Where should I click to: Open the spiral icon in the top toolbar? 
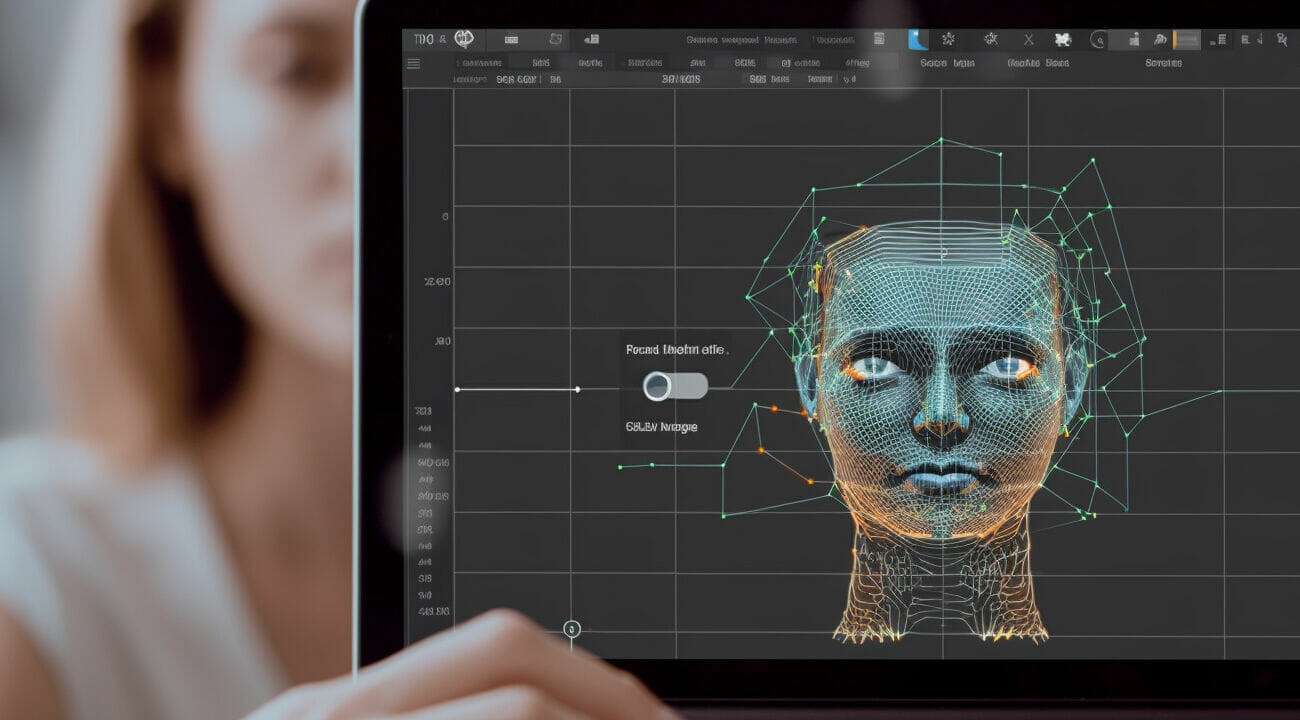point(1099,40)
